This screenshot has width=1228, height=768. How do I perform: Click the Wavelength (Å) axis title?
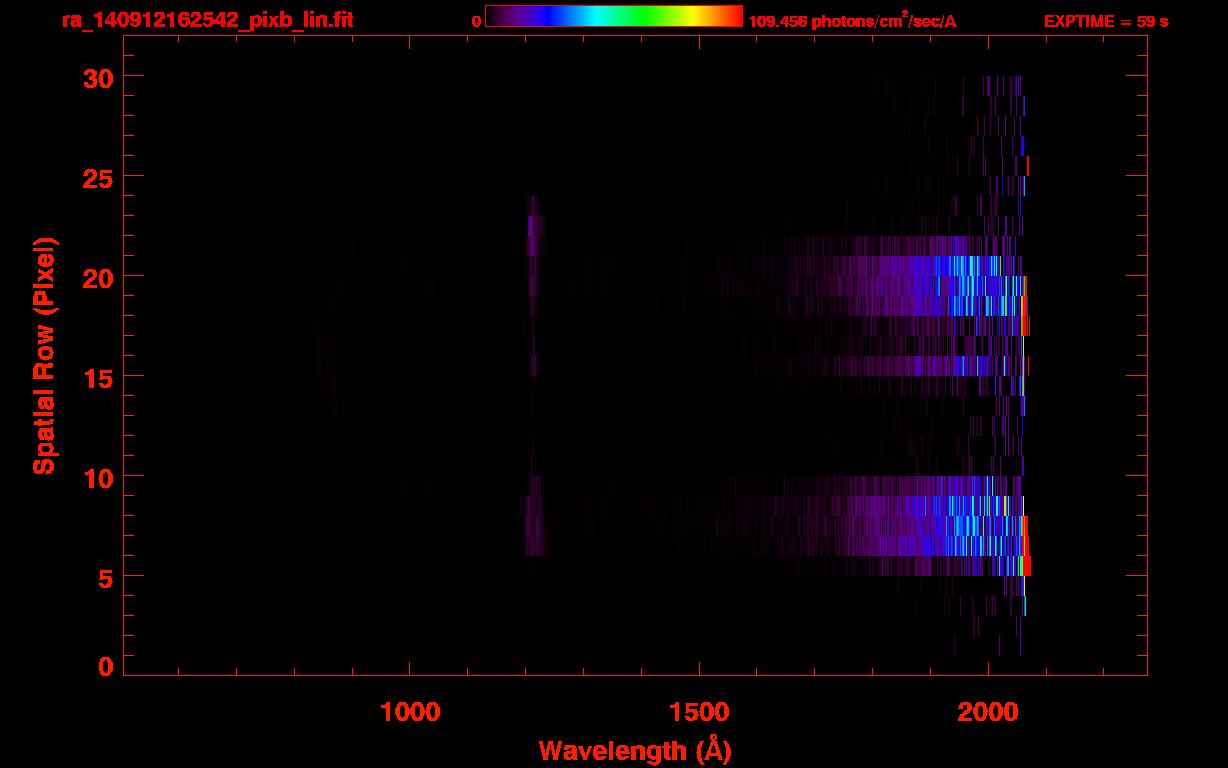(635, 750)
